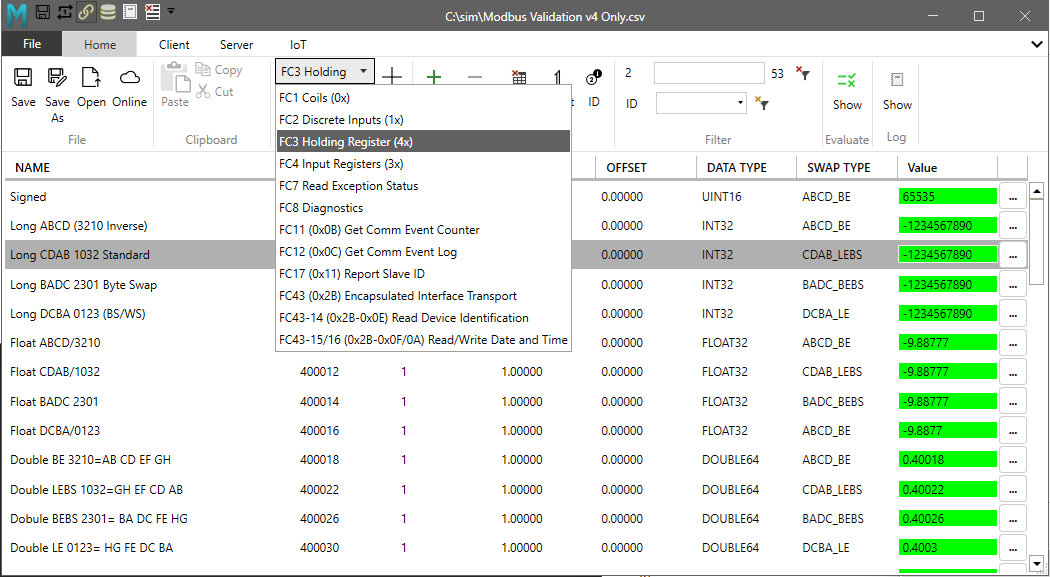Toggle the chain link icon in title bar
The width and height of the screenshot is (1050, 577).
click(86, 12)
